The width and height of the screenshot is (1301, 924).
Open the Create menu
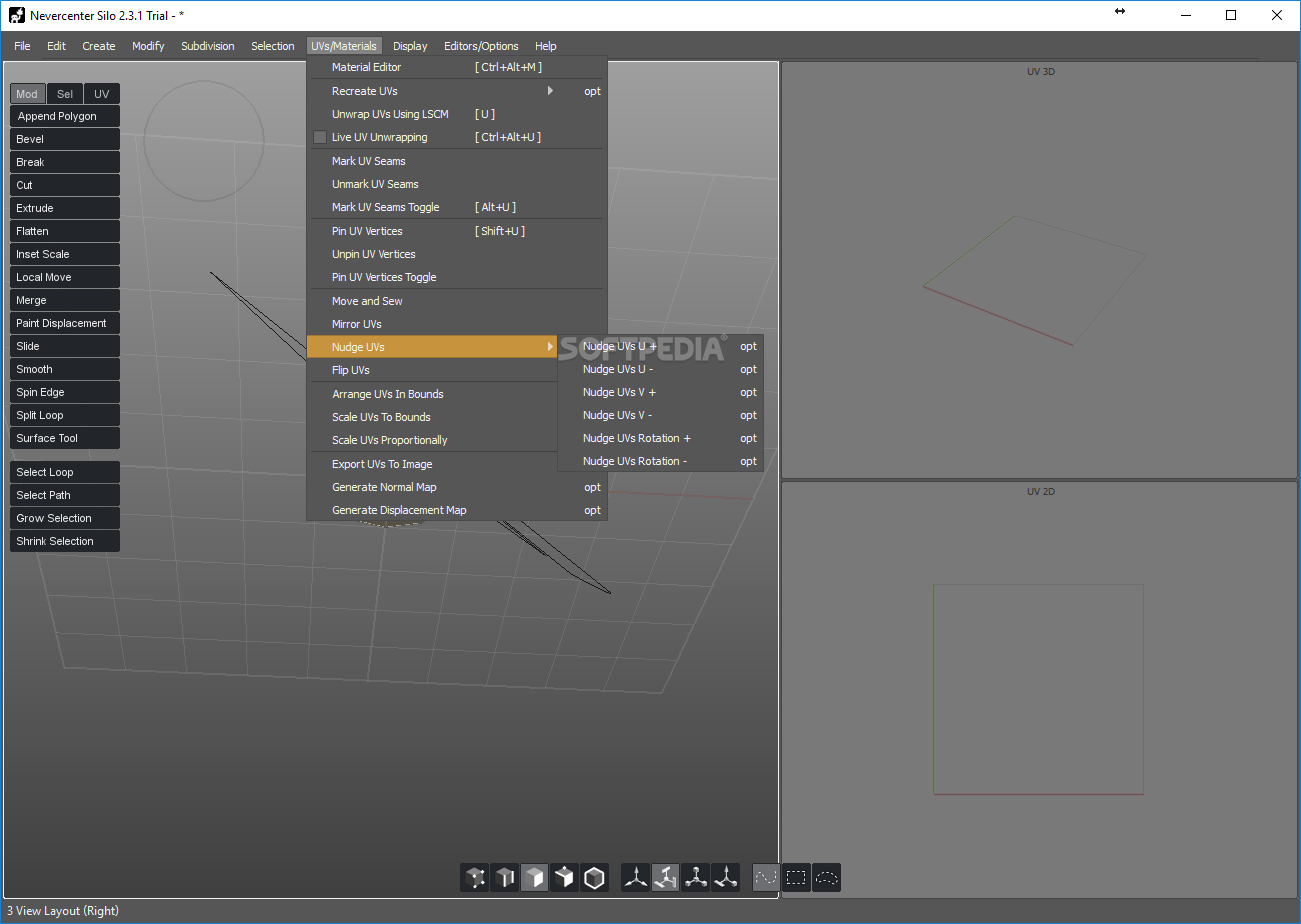pos(99,46)
